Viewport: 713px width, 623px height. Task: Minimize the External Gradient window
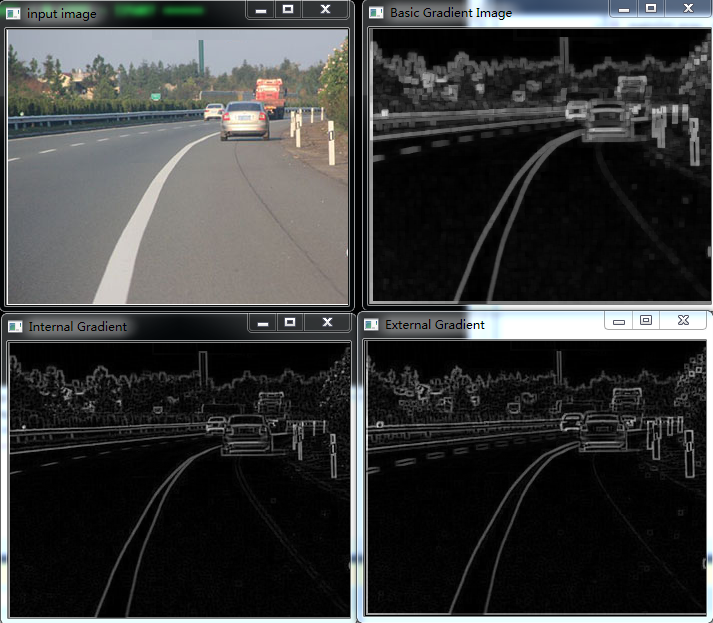(x=619, y=321)
